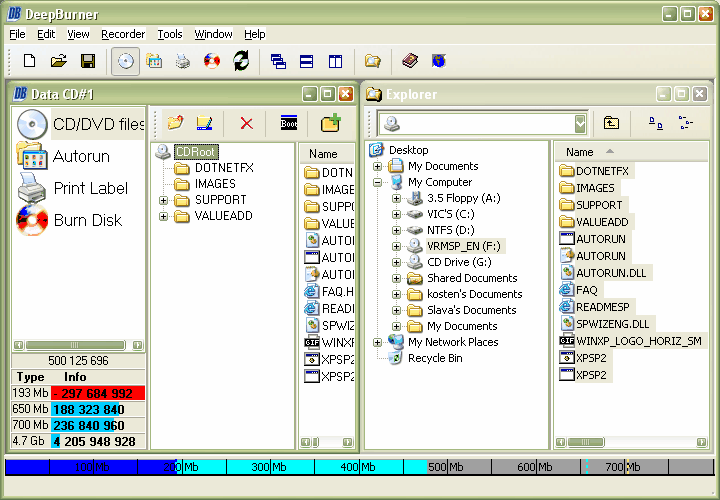Click the sidebar horizontal scrollbar

pos(78,345)
